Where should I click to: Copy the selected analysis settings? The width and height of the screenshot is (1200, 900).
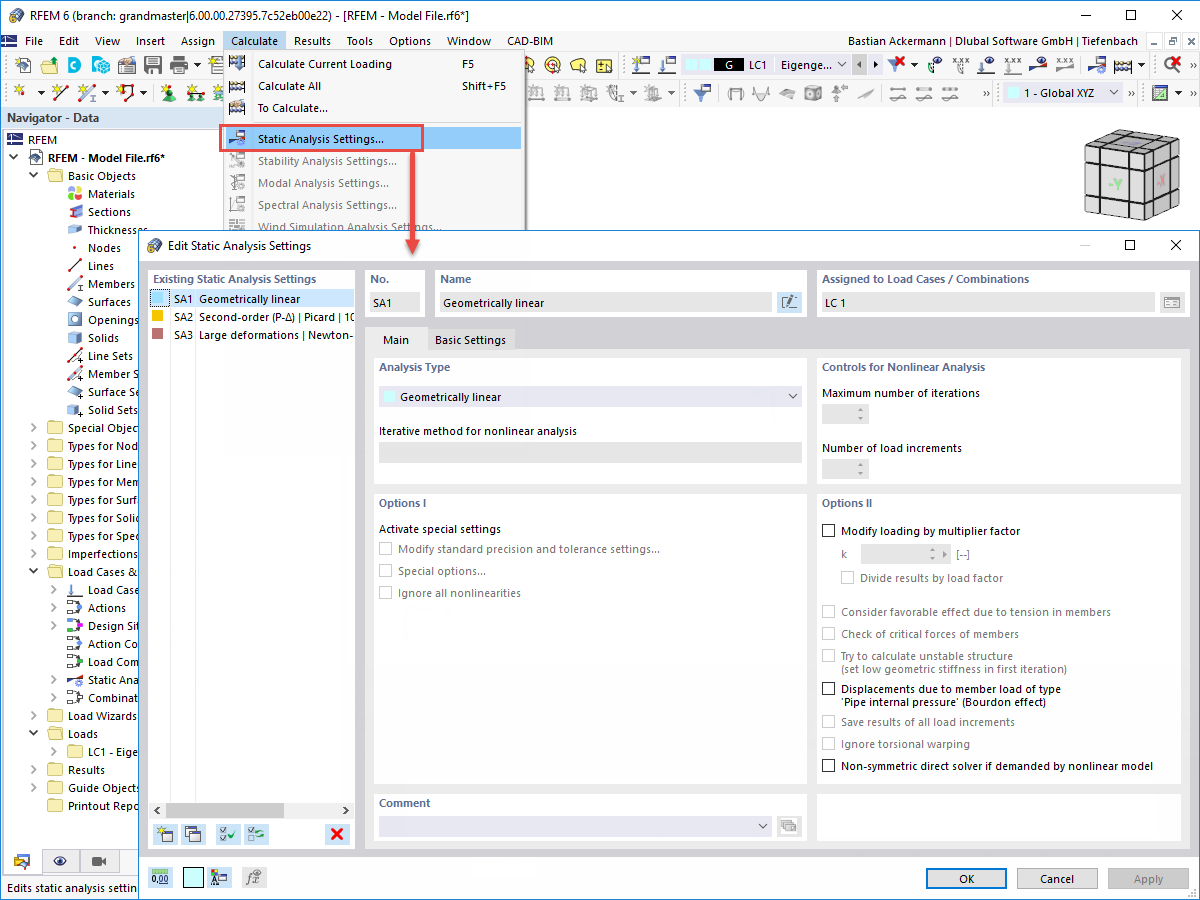[194, 833]
